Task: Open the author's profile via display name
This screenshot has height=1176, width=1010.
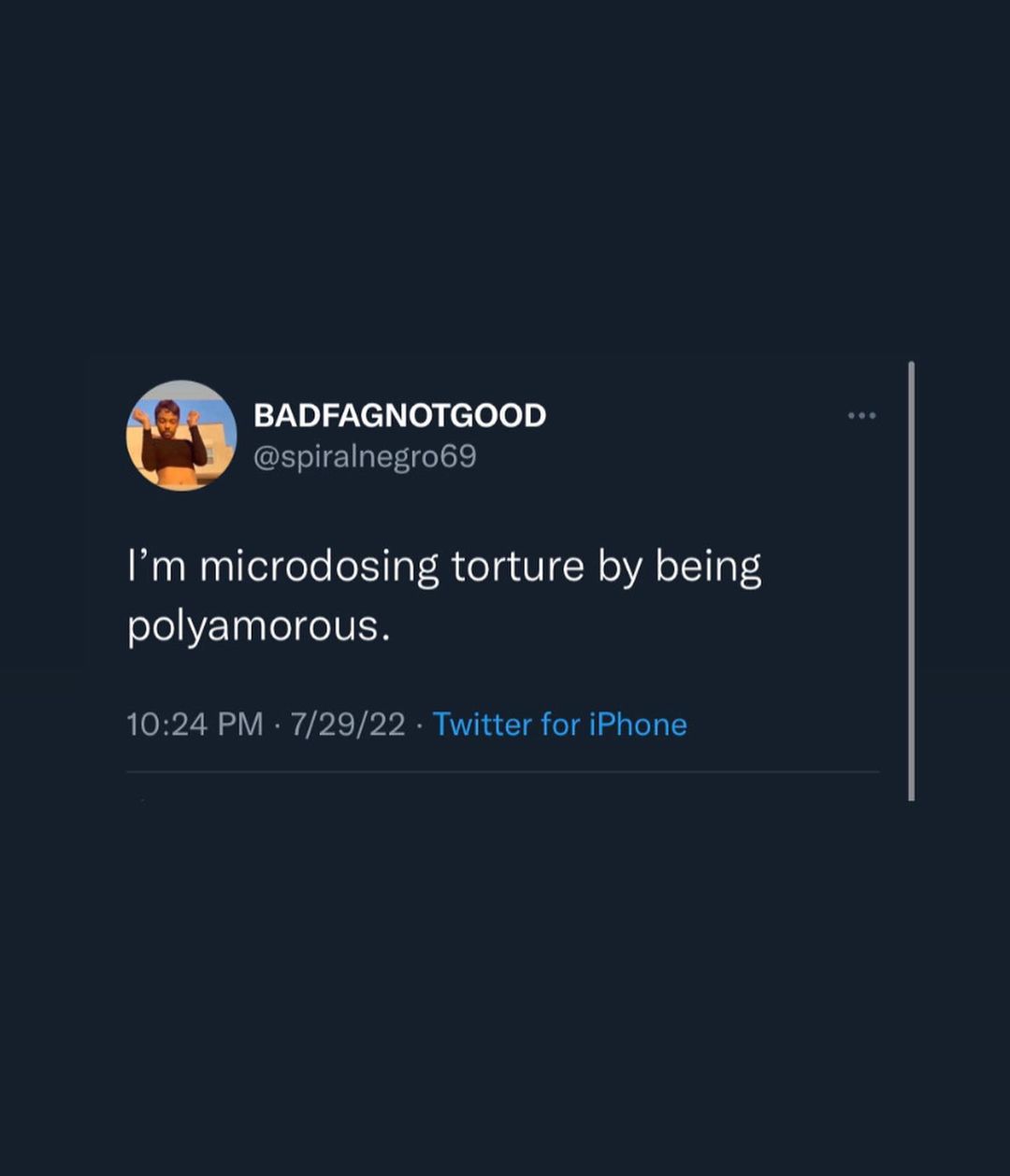Action: pyautogui.click(x=399, y=415)
